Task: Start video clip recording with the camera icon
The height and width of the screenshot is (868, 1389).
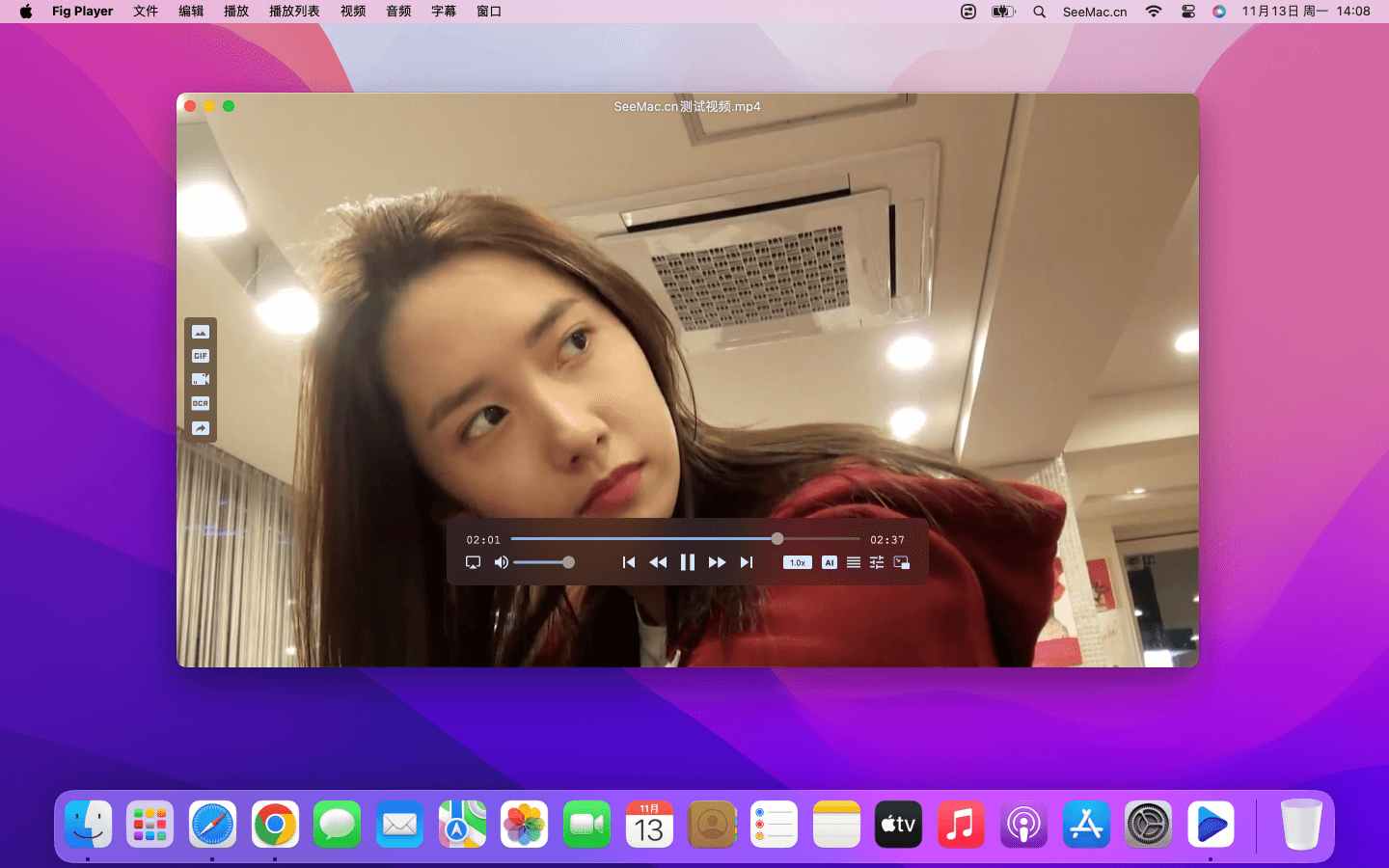Action: point(200,379)
